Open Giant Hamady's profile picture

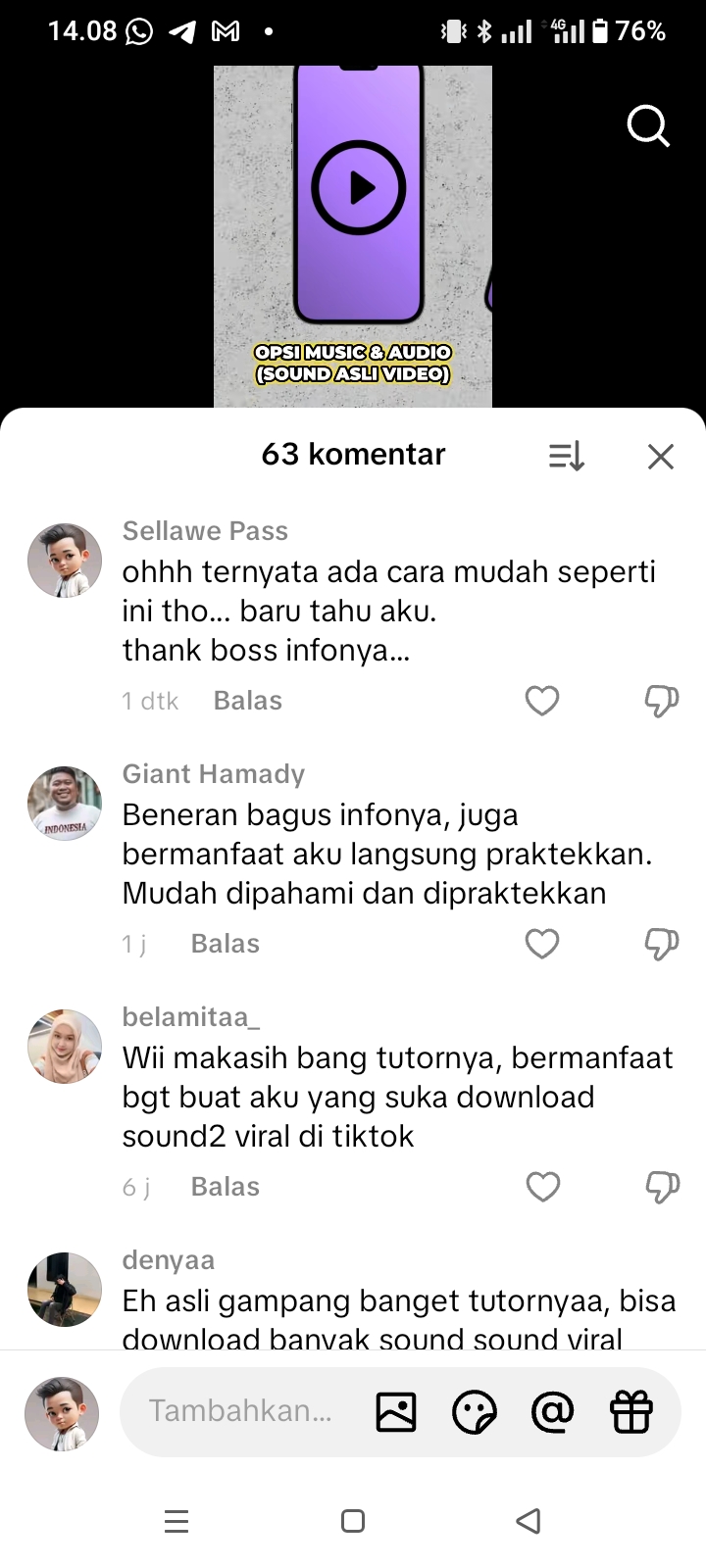pyautogui.click(x=65, y=804)
